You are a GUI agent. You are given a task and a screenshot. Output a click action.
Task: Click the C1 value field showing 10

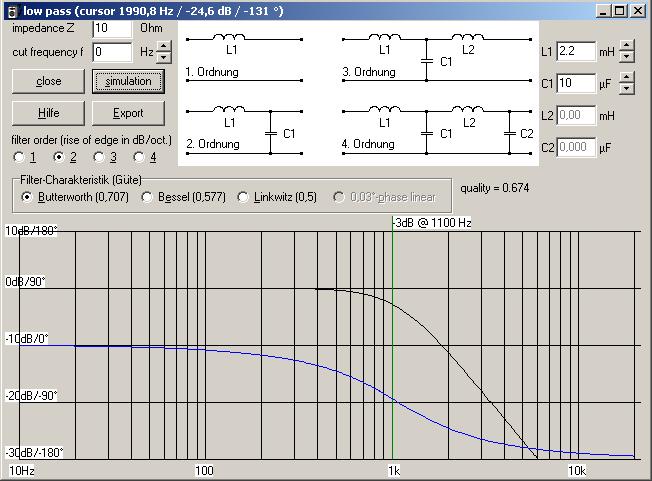576,83
